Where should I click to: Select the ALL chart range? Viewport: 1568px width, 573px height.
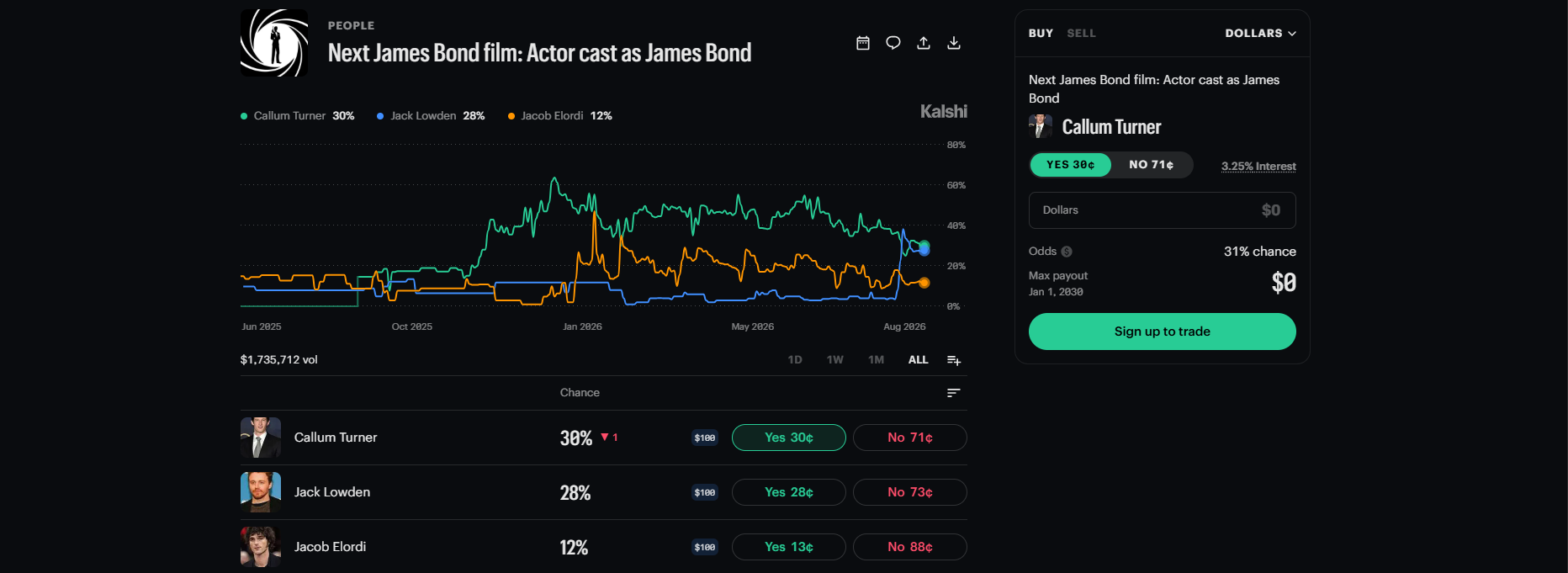[918, 360]
